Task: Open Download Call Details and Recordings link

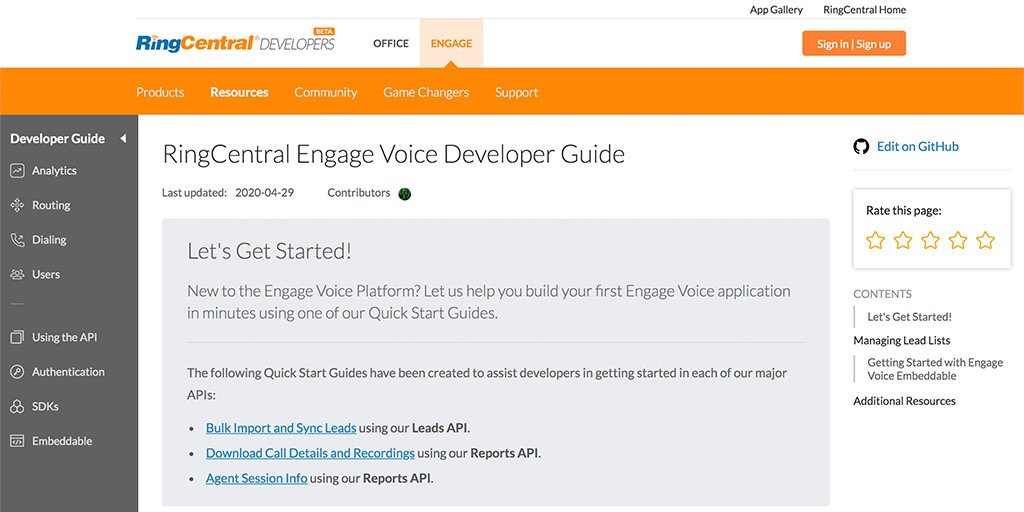Action: (x=310, y=453)
